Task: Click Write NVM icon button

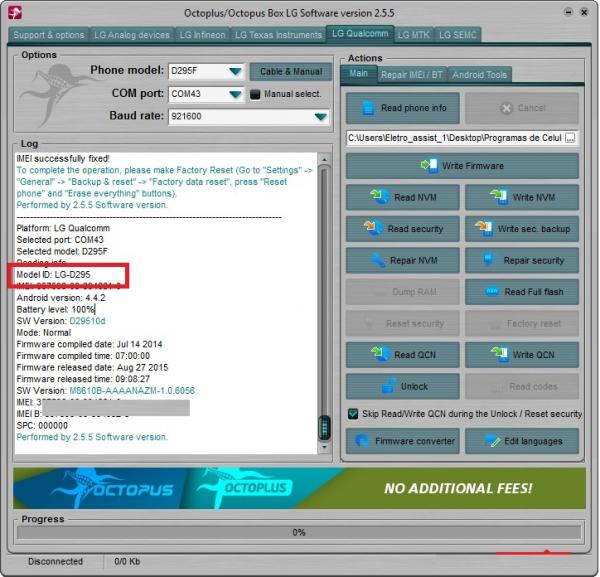Action: pyautogui.click(x=521, y=198)
